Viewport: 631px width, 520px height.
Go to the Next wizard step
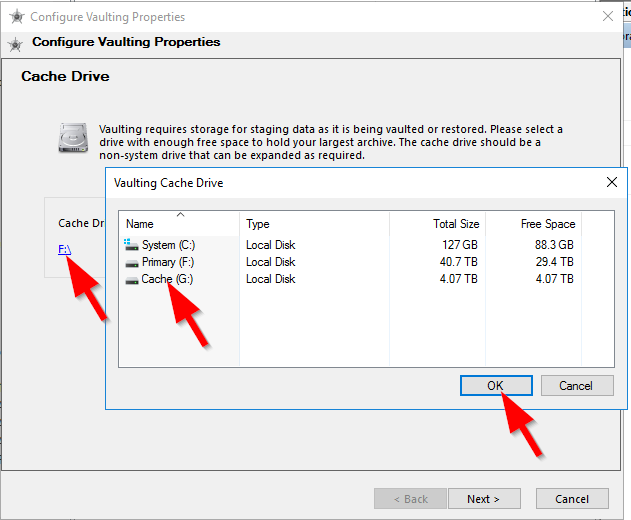[484, 499]
